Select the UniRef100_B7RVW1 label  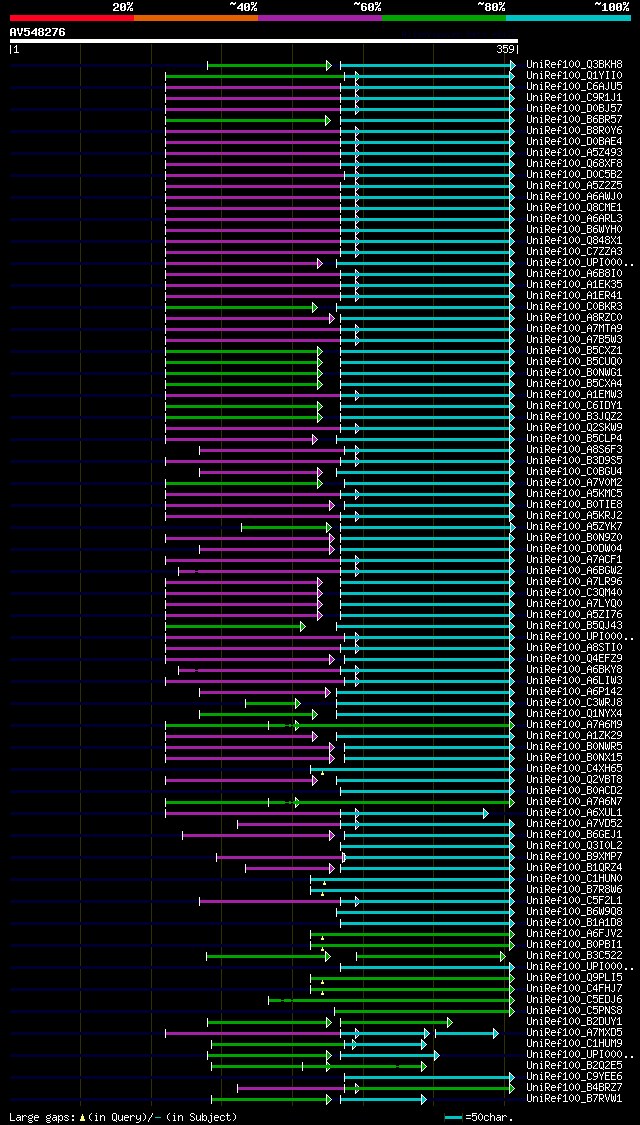click(574, 1098)
